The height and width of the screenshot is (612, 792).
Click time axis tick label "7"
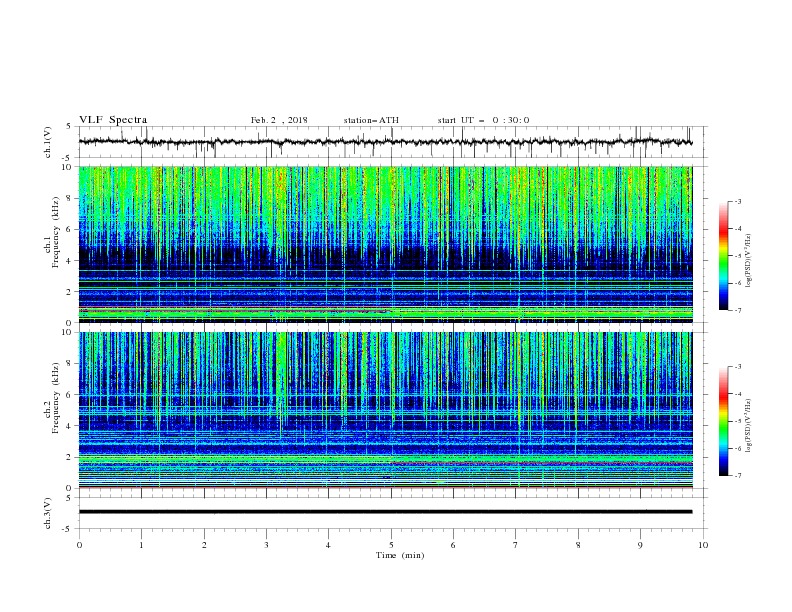click(x=515, y=545)
